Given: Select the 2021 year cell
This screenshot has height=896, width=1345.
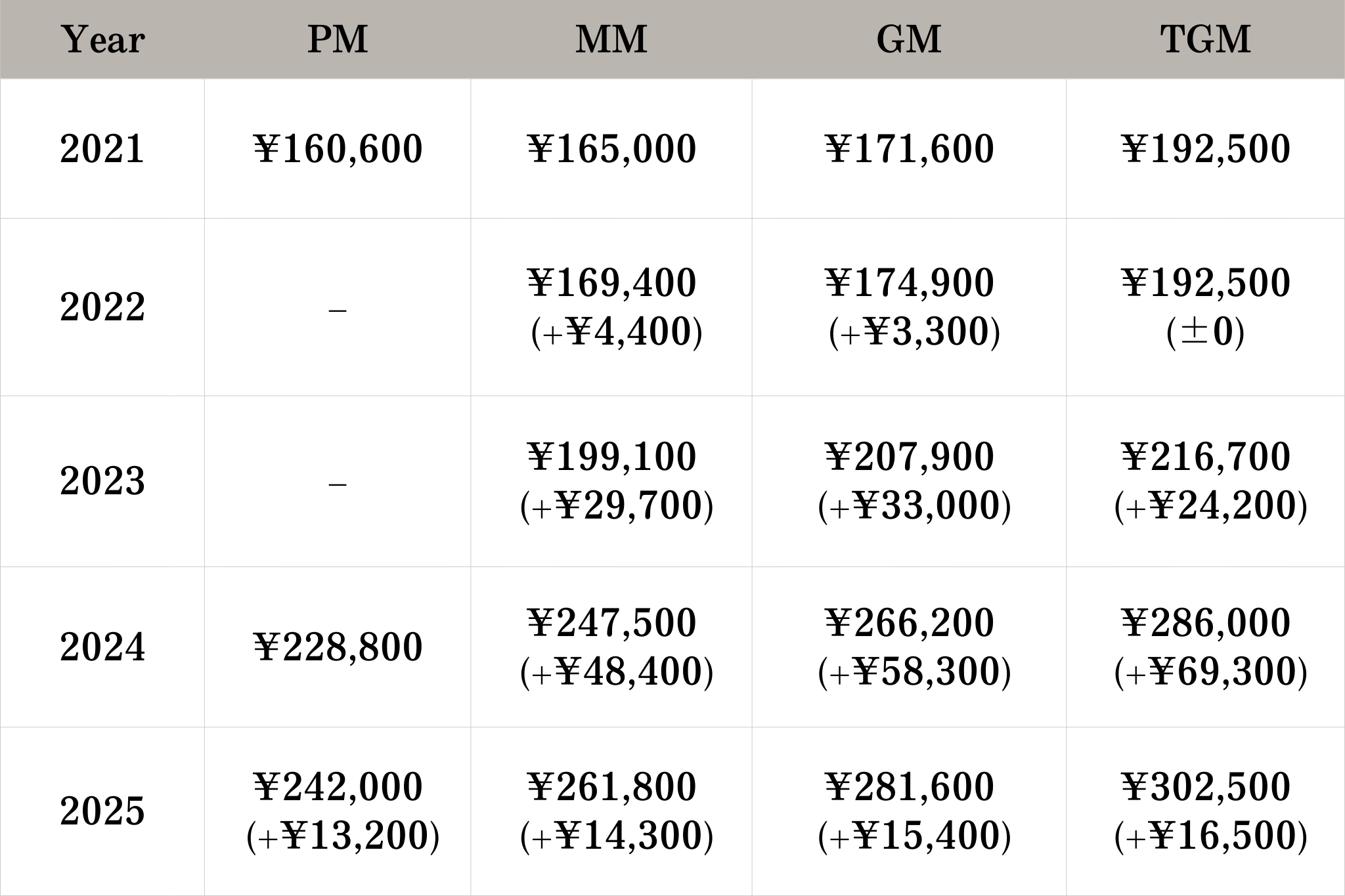Looking at the screenshot, I should coord(102,149).
